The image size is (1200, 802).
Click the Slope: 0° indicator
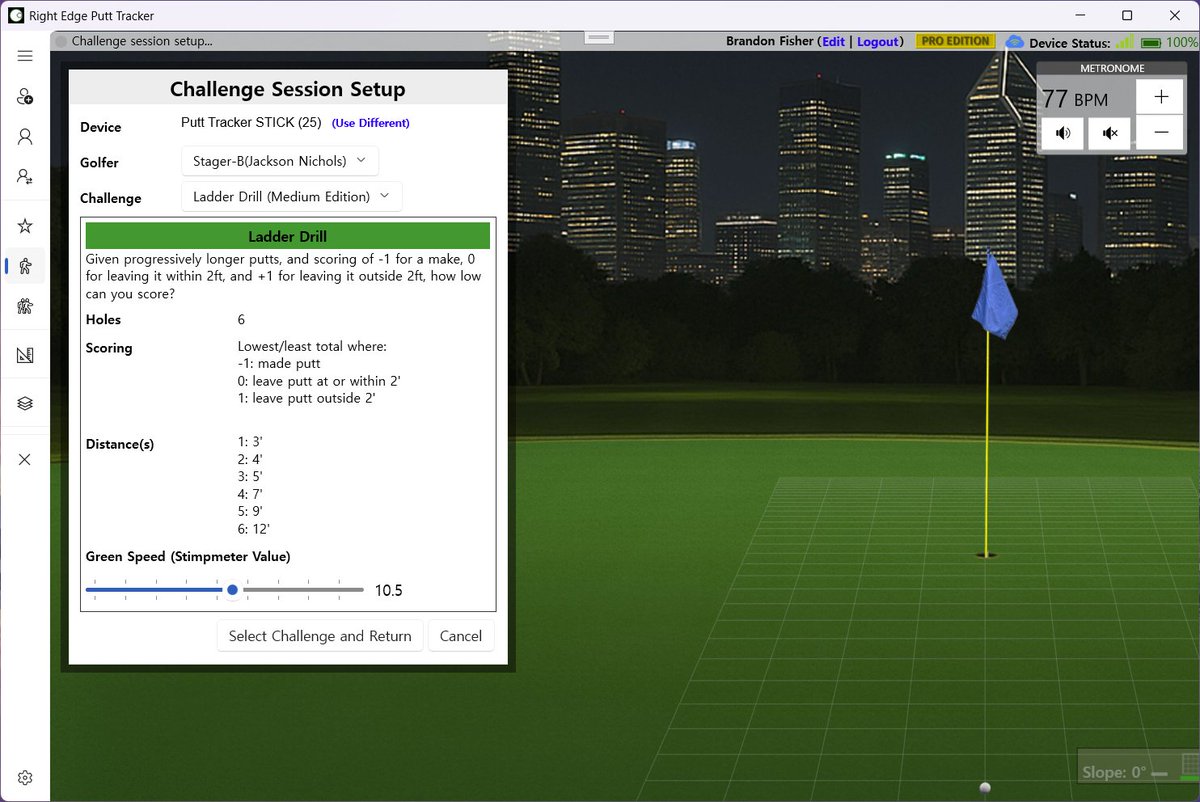pos(1113,772)
